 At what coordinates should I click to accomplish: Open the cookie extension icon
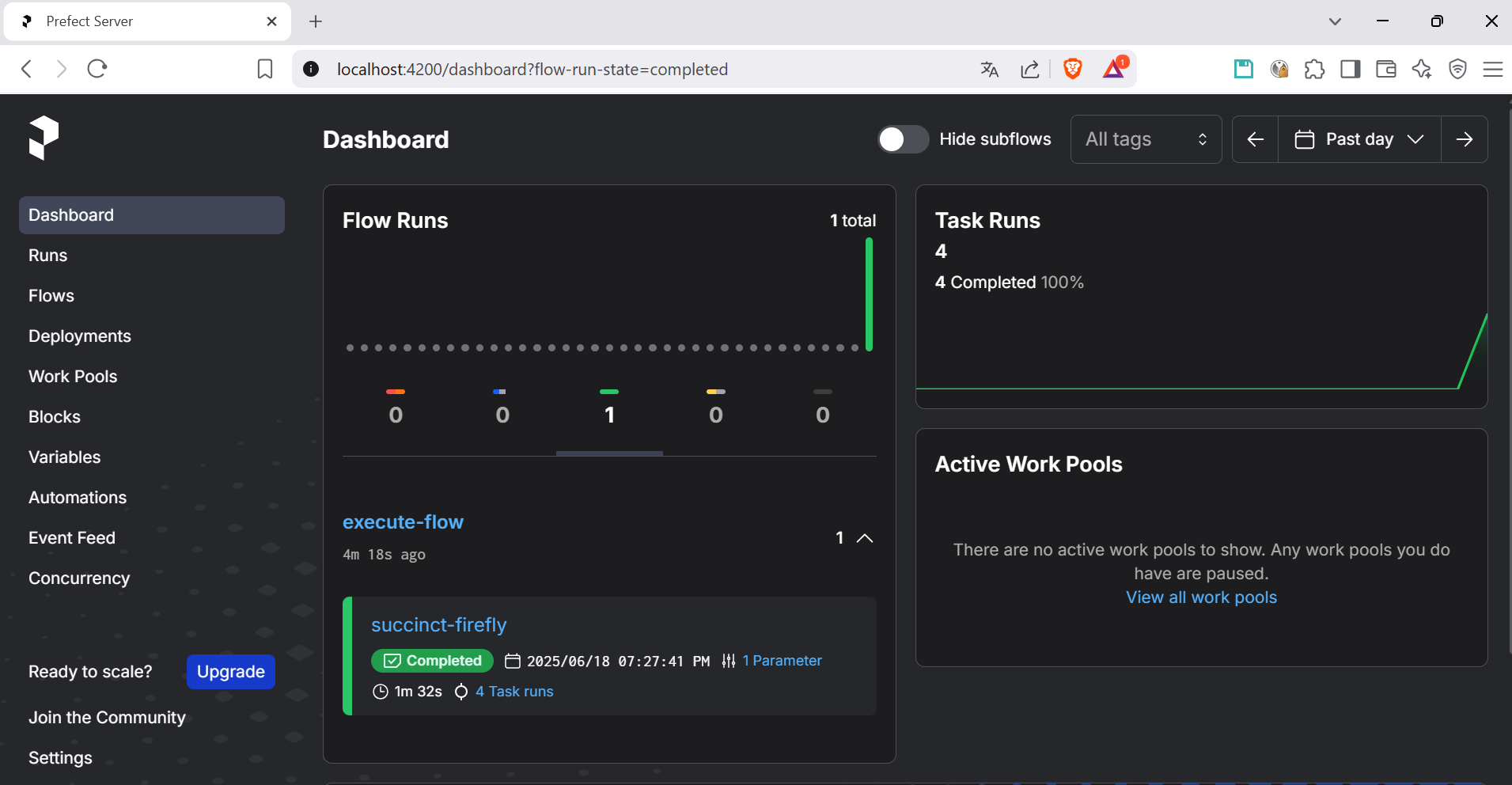1279,70
